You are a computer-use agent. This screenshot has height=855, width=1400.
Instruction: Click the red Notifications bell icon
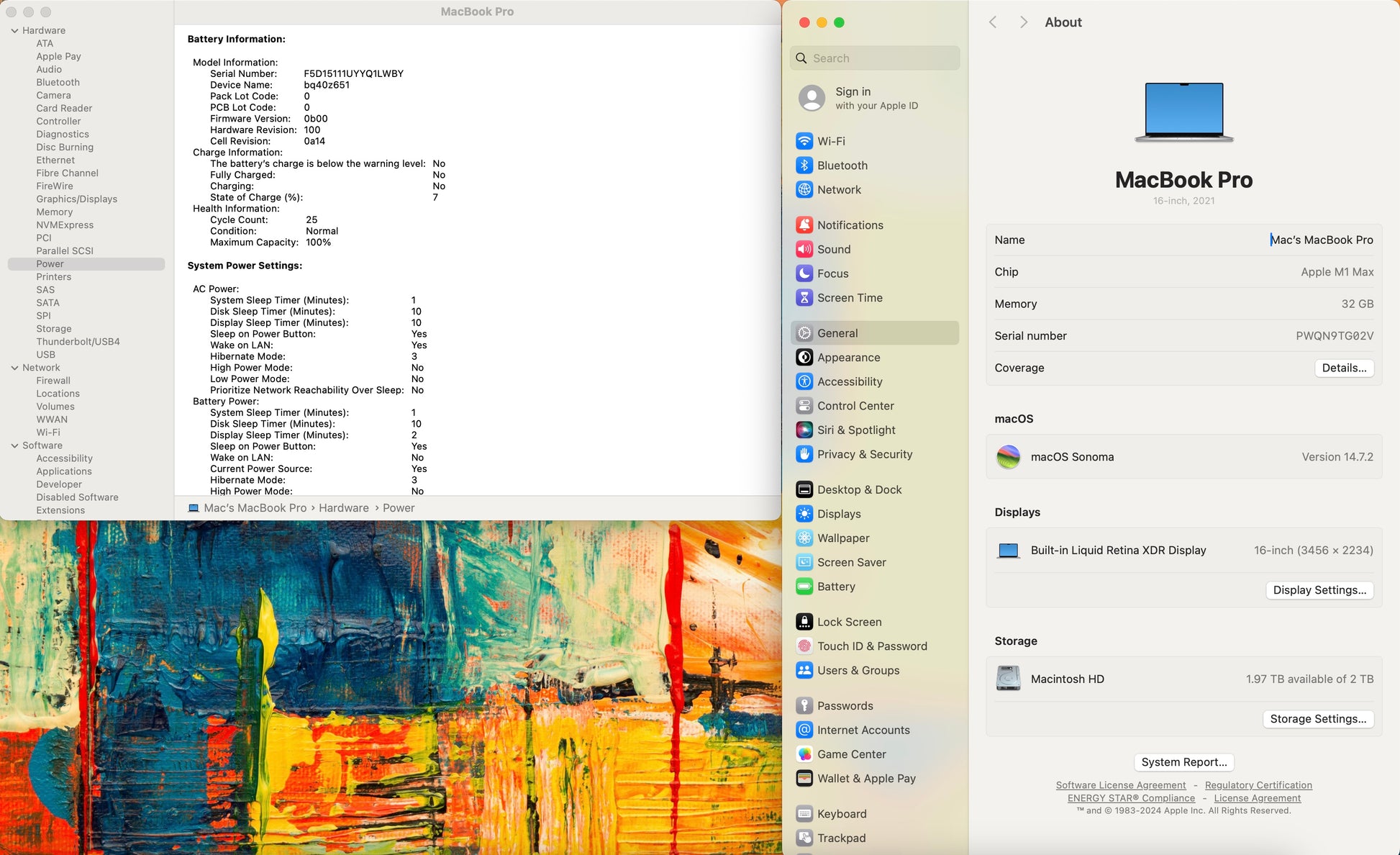pyautogui.click(x=804, y=225)
